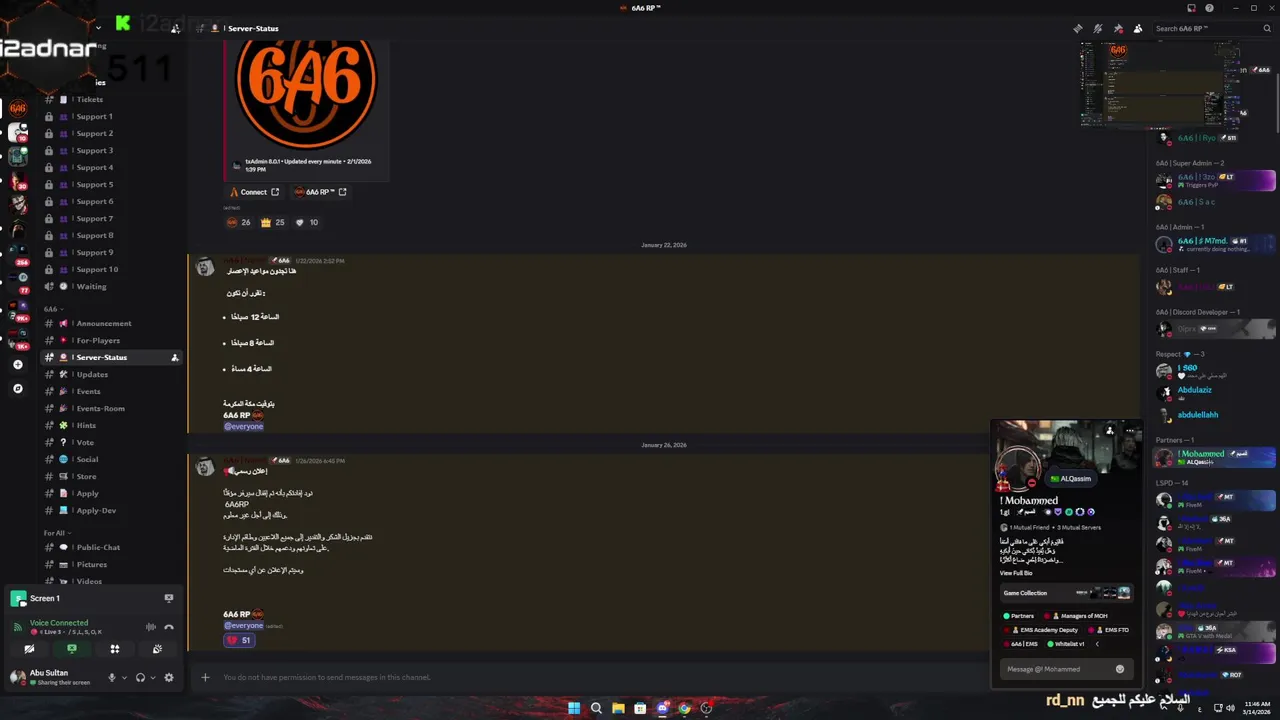The height and width of the screenshot is (720, 1280).
Task: Expand microphone input options arrow
Action: (x=124, y=677)
